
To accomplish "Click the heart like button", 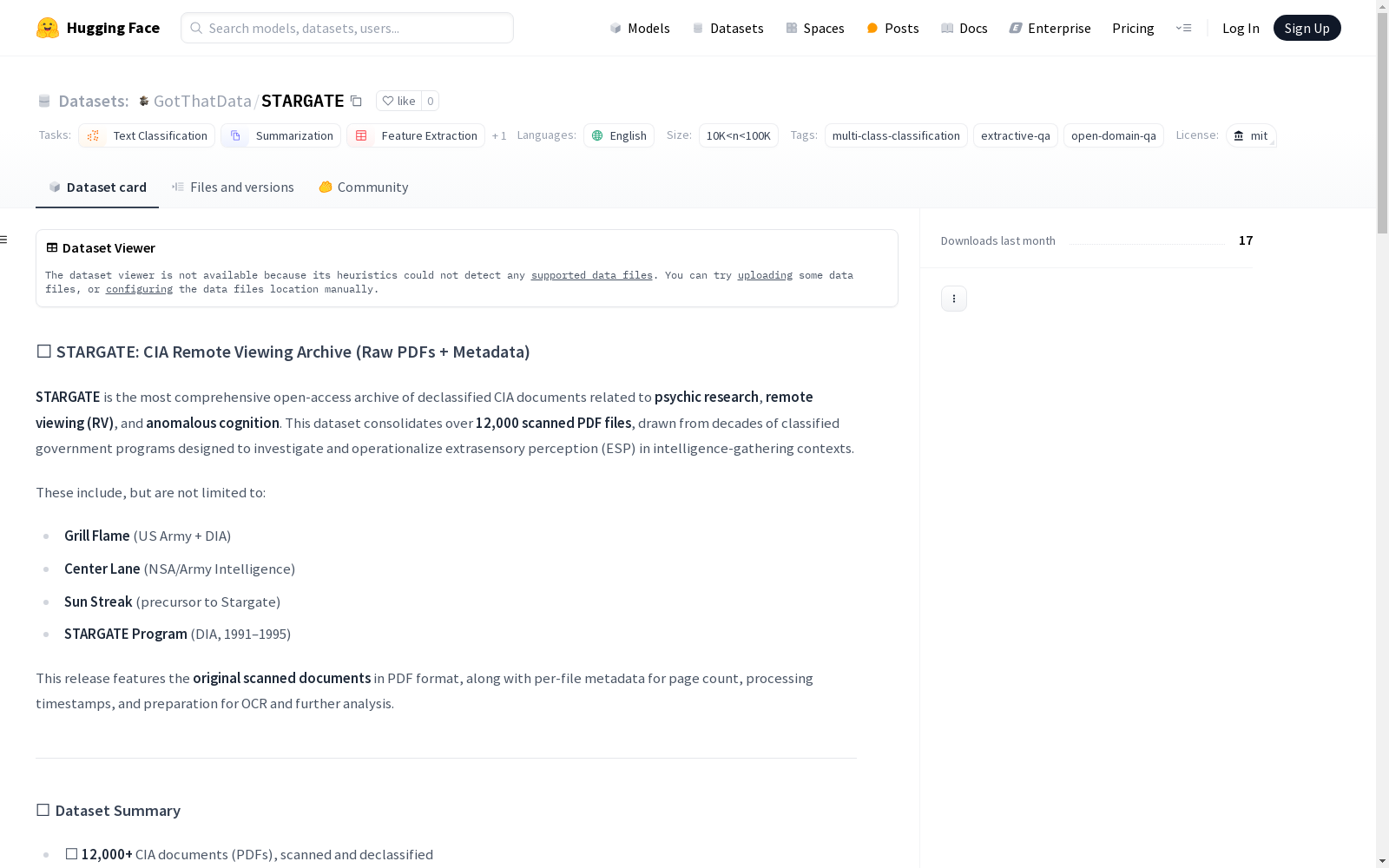I will pos(398,101).
